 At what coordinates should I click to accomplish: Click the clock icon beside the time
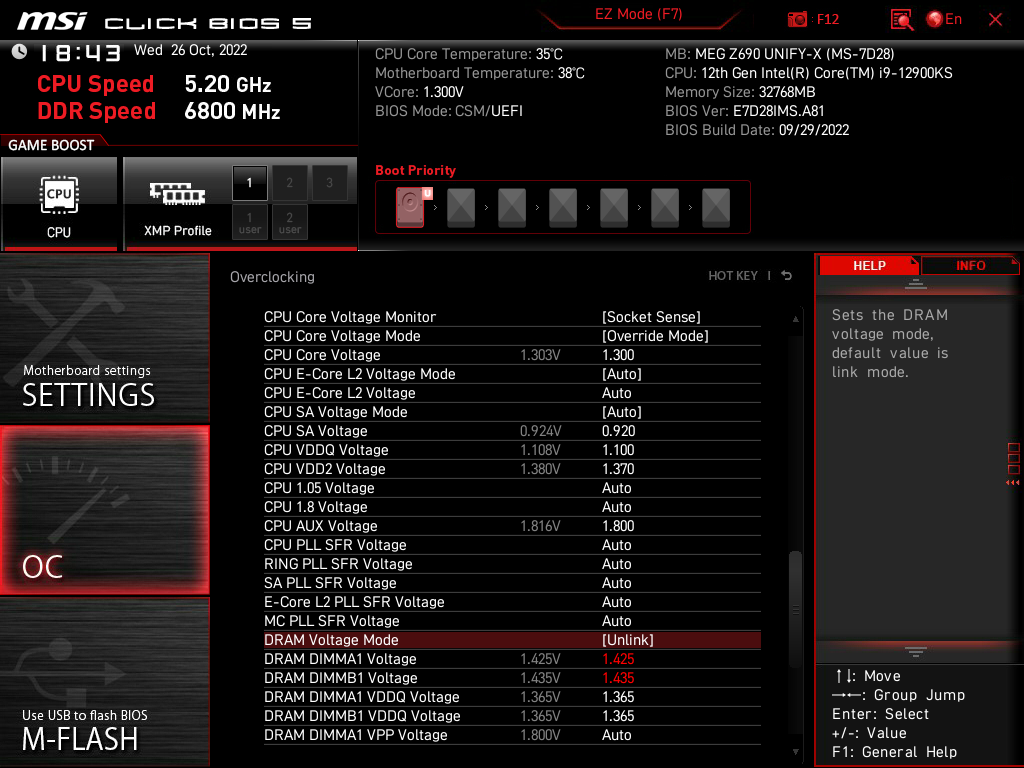click(x=19, y=52)
